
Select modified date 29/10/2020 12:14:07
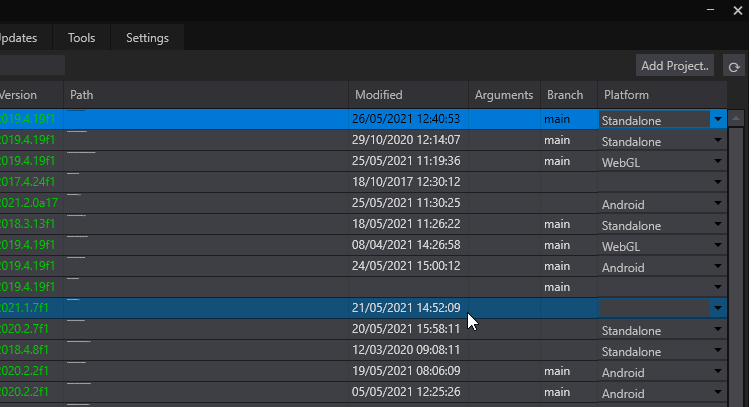tap(406, 140)
